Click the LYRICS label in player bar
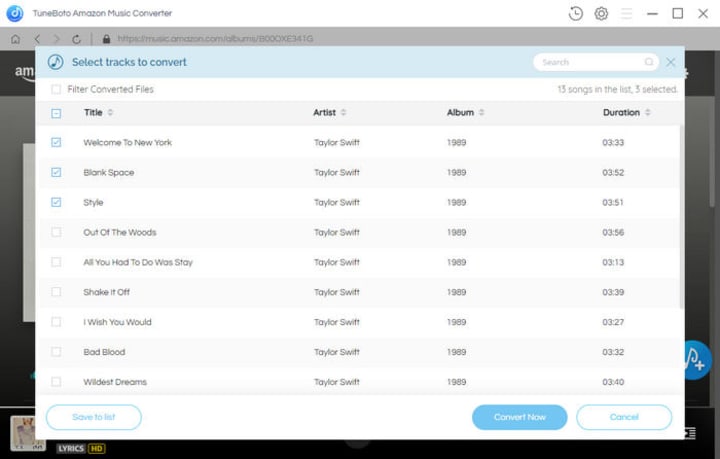 (x=71, y=448)
